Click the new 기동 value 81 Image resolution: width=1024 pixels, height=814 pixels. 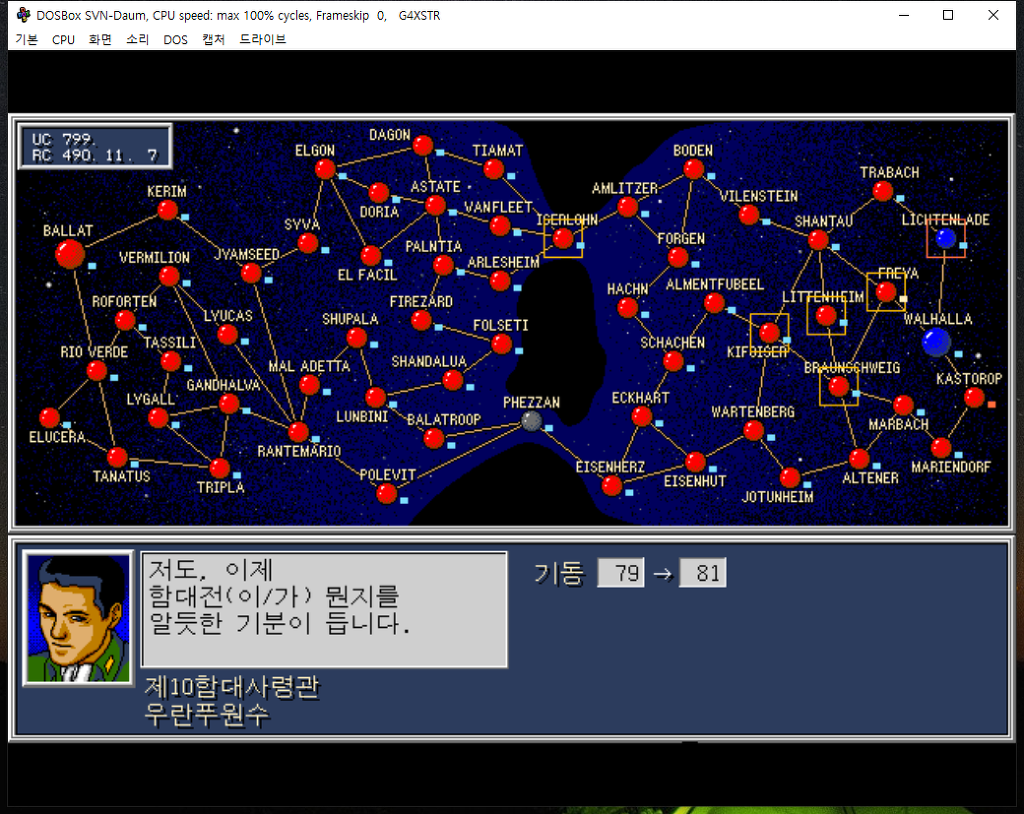(703, 573)
